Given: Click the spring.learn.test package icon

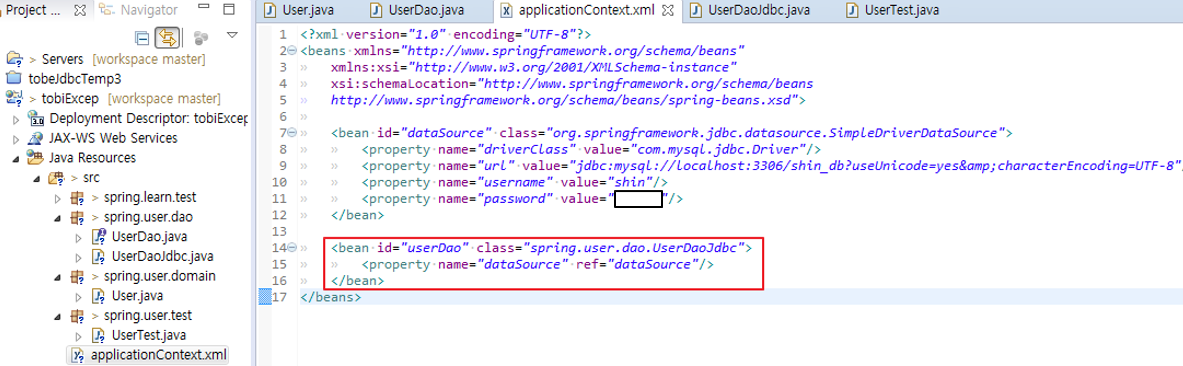Looking at the screenshot, I should (77, 198).
